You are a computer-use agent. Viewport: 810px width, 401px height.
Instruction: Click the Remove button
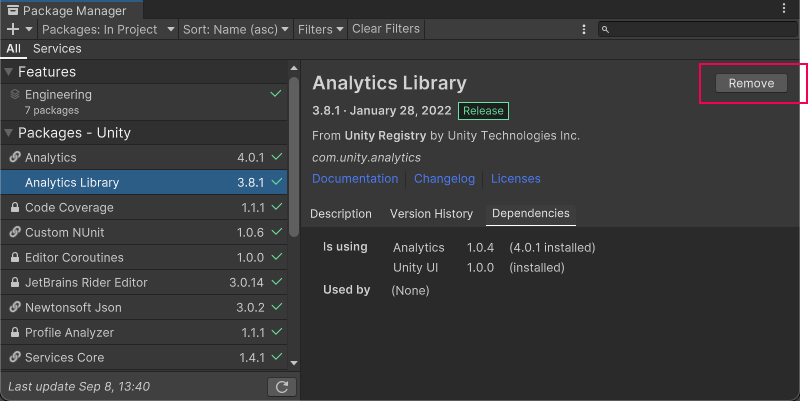click(x=751, y=84)
